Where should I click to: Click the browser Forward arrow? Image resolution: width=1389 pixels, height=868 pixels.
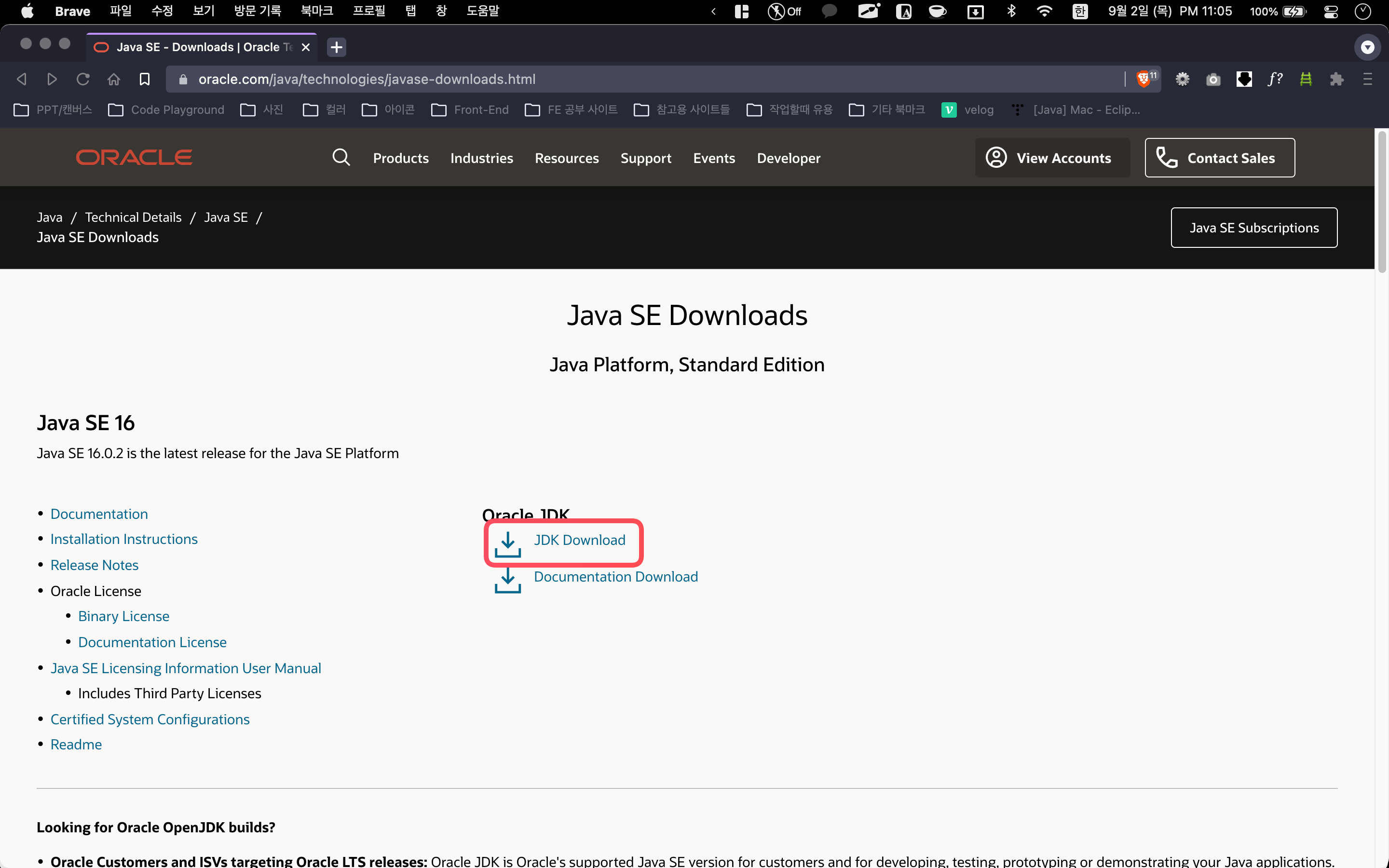[x=52, y=79]
